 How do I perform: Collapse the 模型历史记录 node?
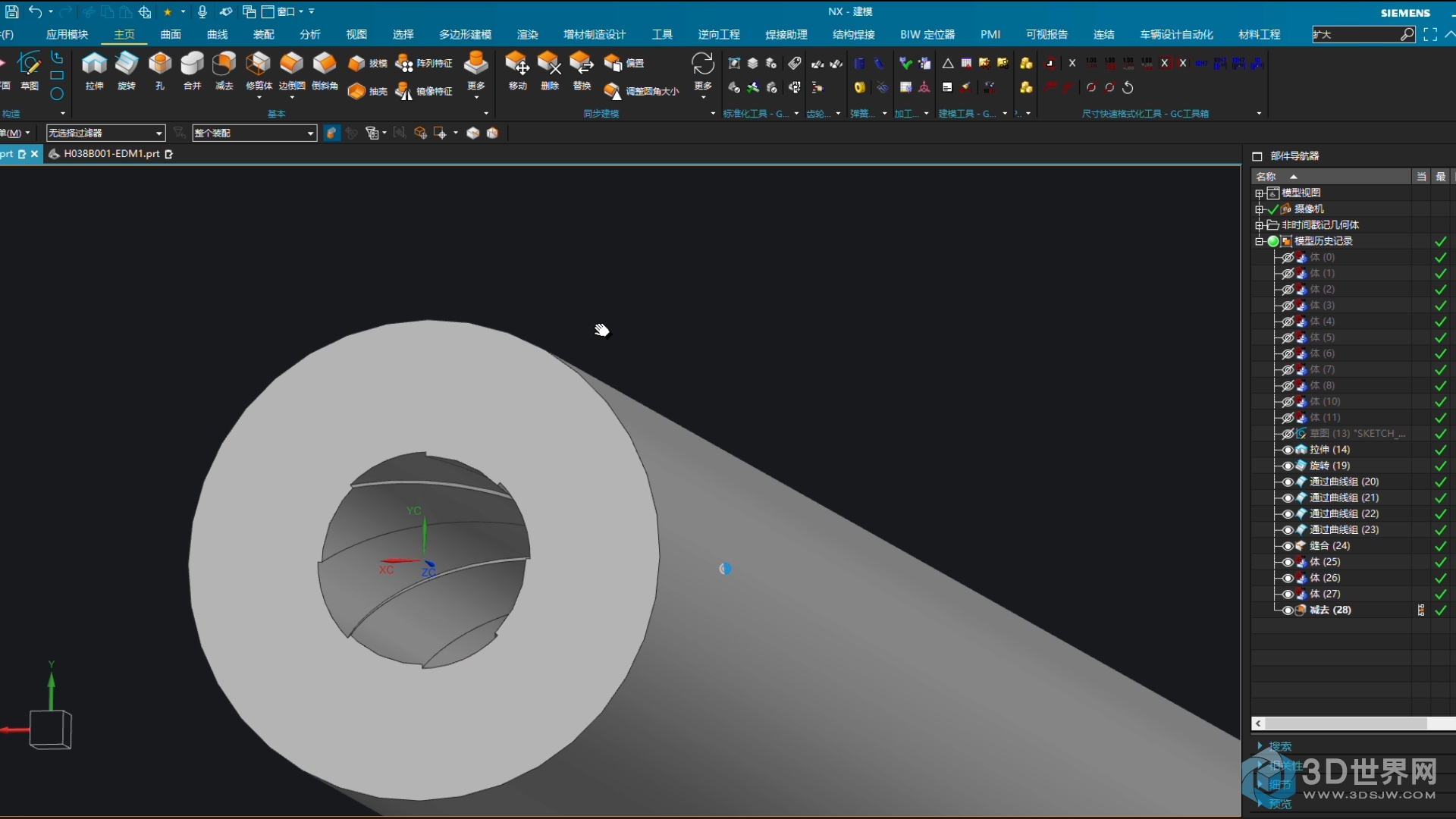pos(1259,241)
